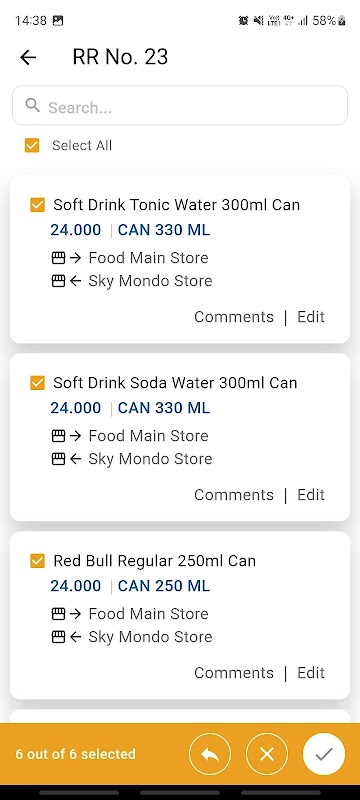Screen dimensions: 360x800
Task: Edit the Red Bull Regular 250ml entry
Action: pyautogui.click(x=311, y=673)
